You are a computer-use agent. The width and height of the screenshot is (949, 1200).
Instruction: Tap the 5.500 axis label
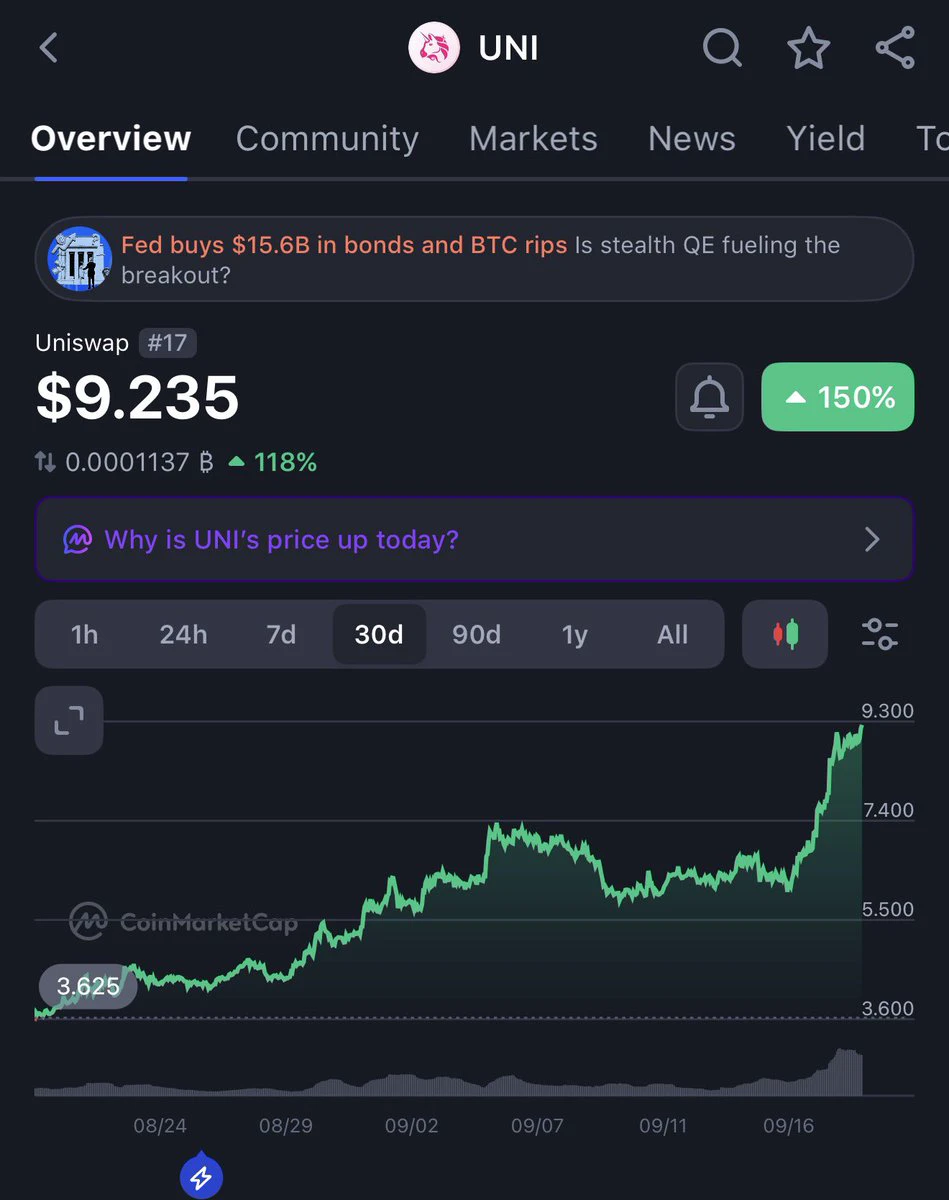pos(888,909)
